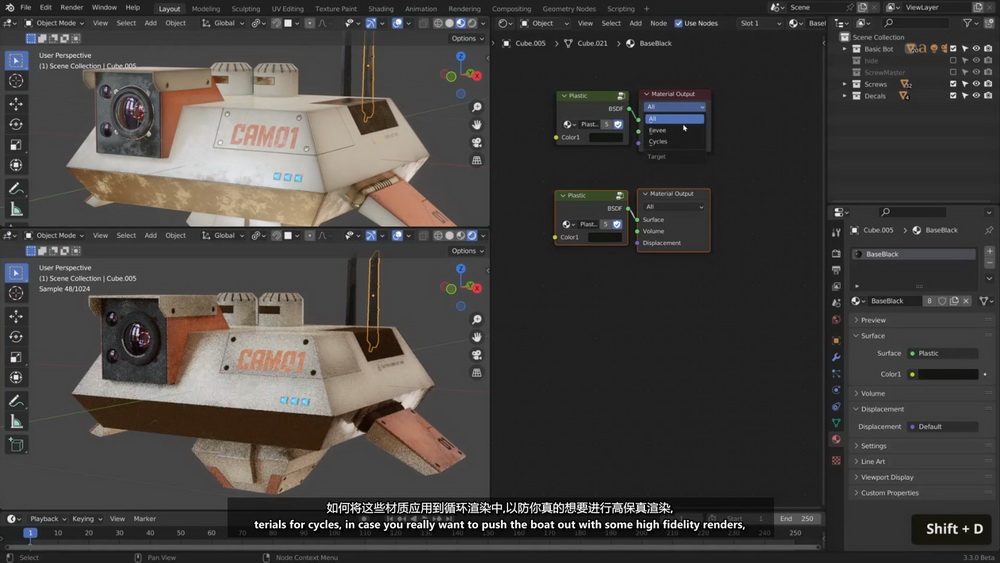
Task: Select the Add Cube tool in lower viewport
Action: [x=16, y=444]
